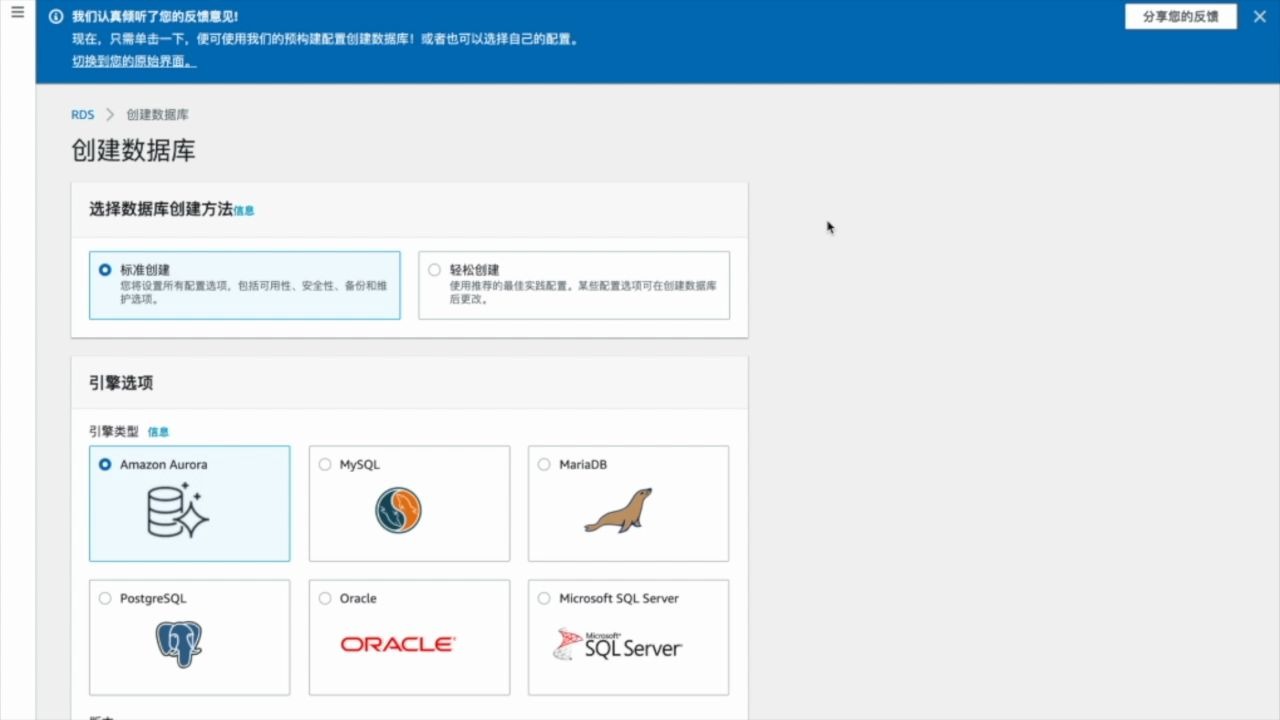This screenshot has width=1280, height=720.
Task: Navigate to RDS via the breadcrumb
Action: point(82,114)
